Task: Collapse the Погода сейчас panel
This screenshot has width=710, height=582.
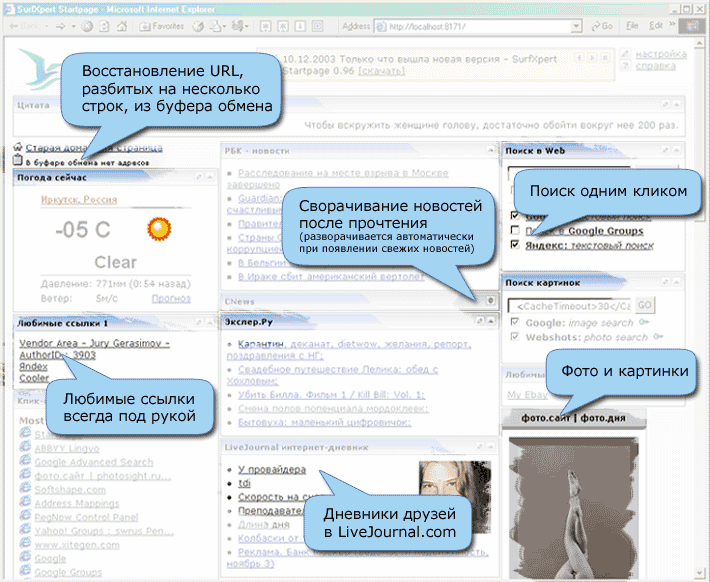Action: pyautogui.click(x=210, y=177)
